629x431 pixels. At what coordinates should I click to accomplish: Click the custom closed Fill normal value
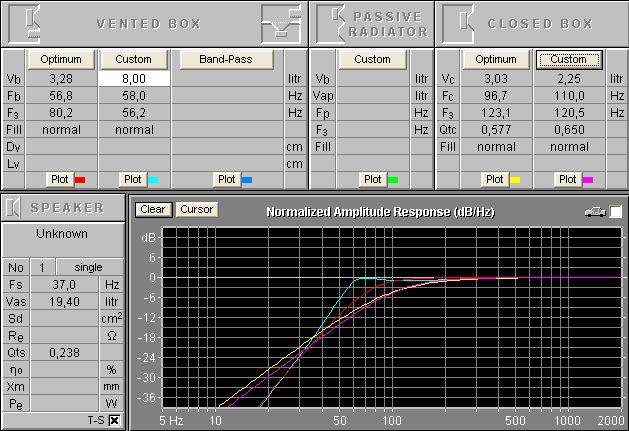pos(569,147)
